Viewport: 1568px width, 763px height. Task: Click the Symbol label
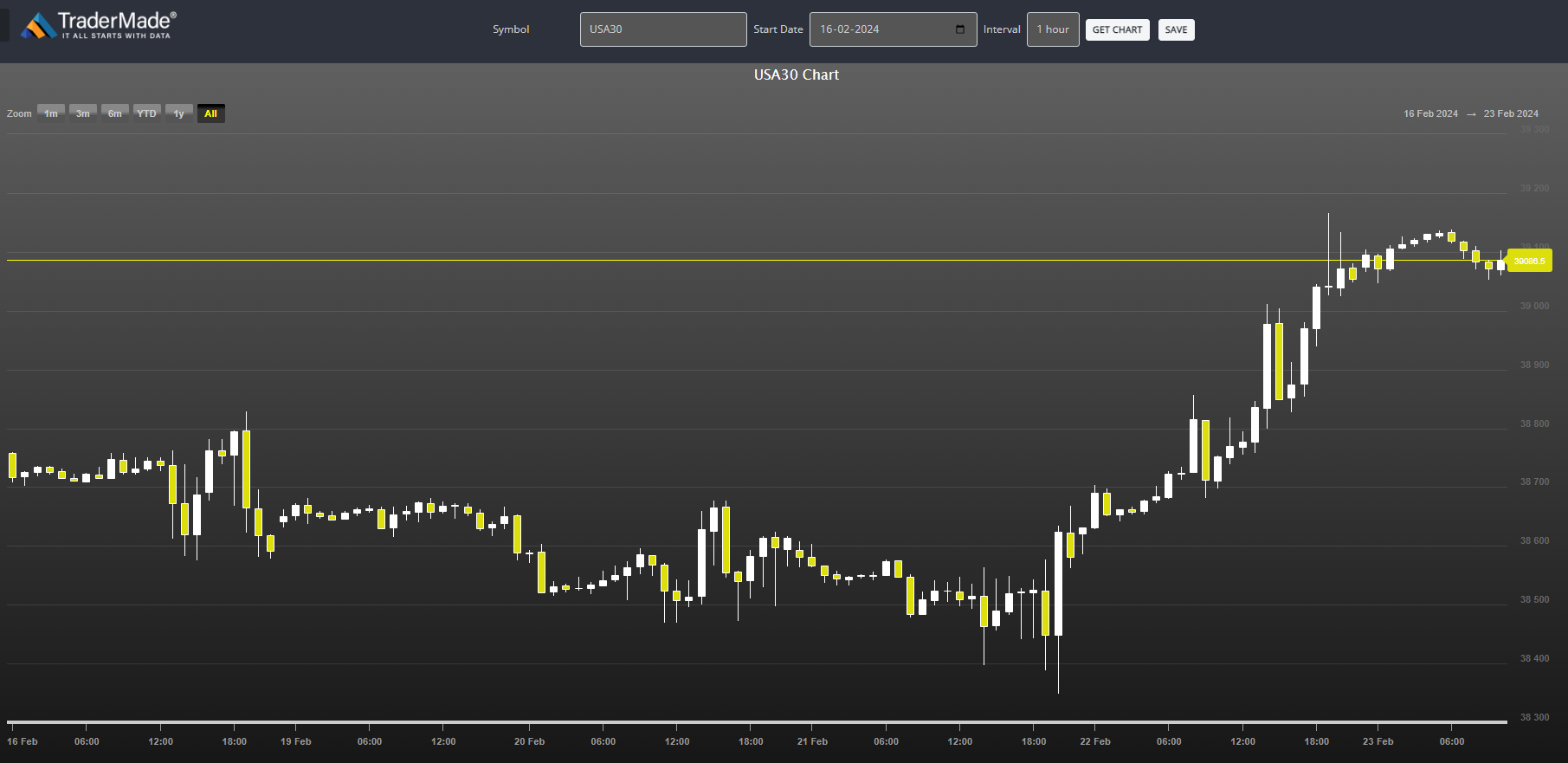(511, 29)
